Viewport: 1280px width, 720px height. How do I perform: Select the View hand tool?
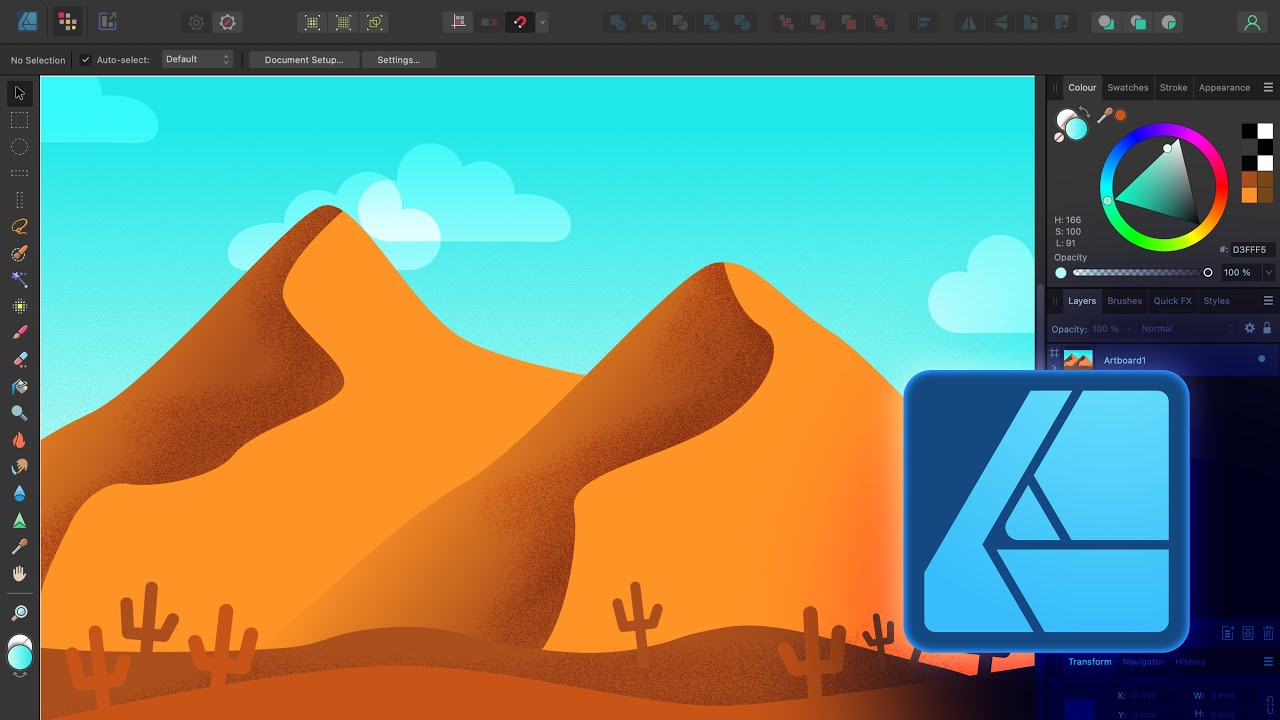coord(19,574)
